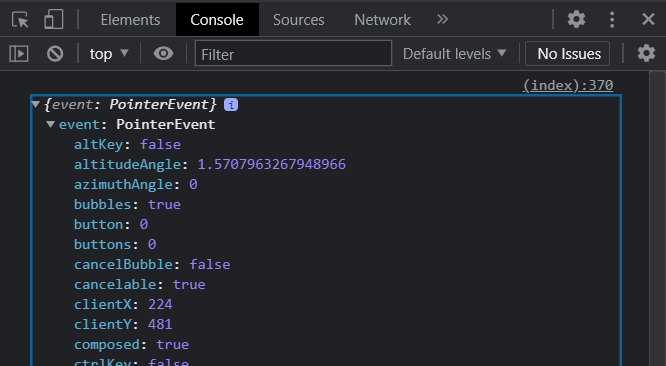Open the top JavaScript context dropdown
The height and width of the screenshot is (366, 666).
point(109,54)
